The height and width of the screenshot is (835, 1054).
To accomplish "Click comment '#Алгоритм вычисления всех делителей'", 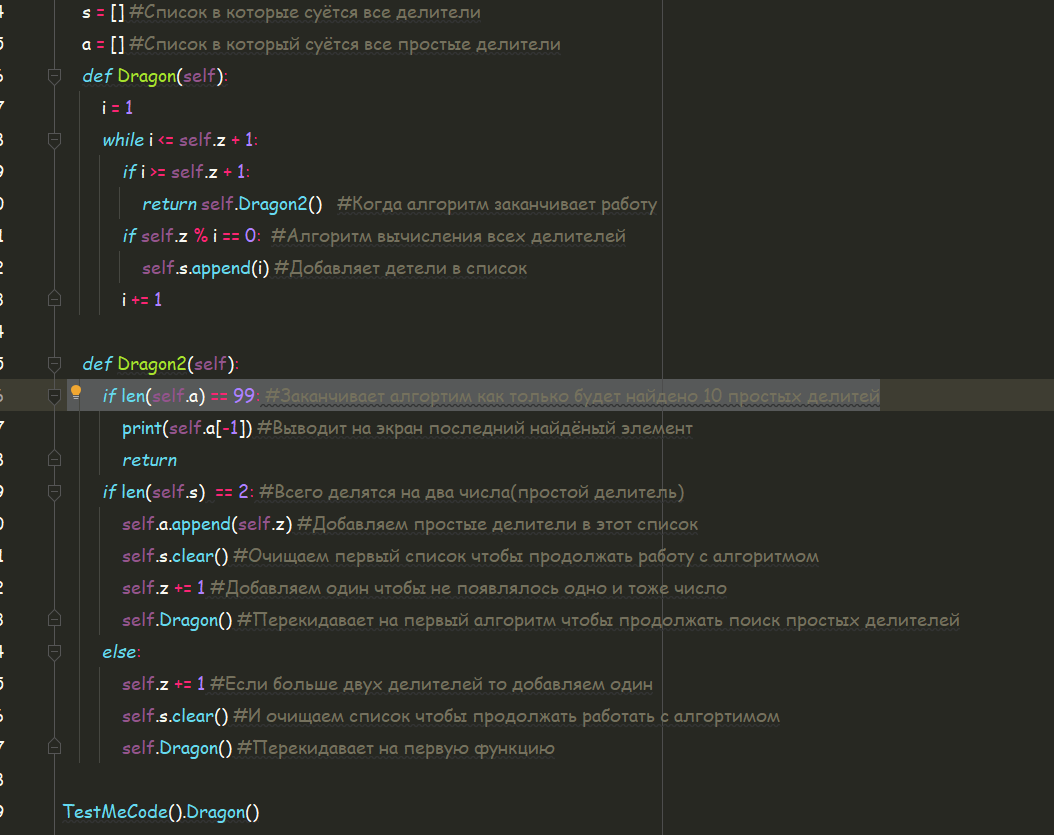I will (448, 236).
